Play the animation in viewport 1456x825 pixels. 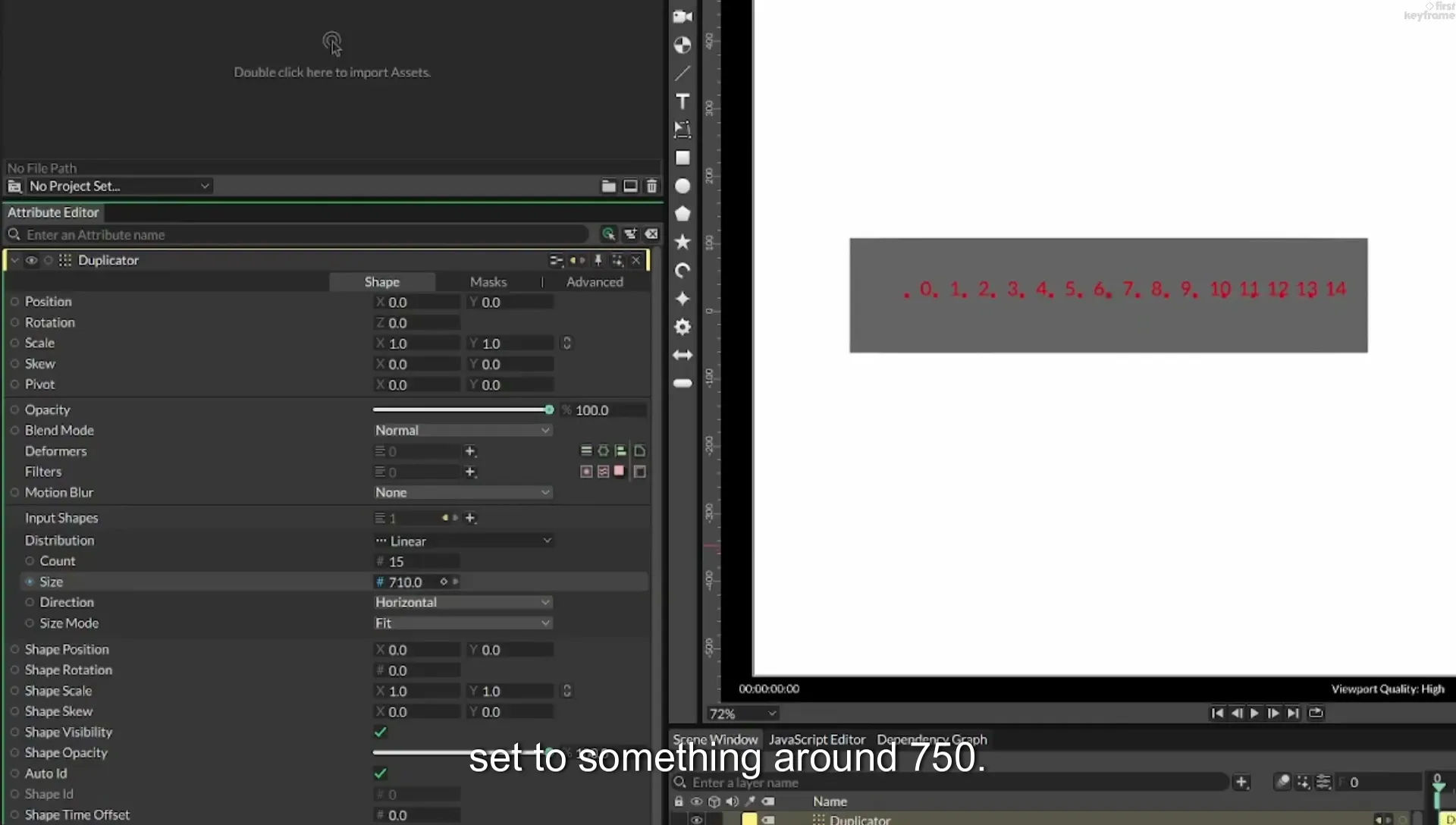click(1254, 713)
